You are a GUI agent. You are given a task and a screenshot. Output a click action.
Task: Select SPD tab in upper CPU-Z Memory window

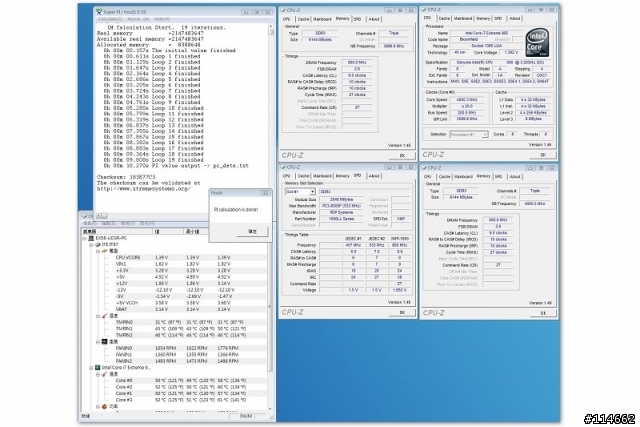(358, 19)
